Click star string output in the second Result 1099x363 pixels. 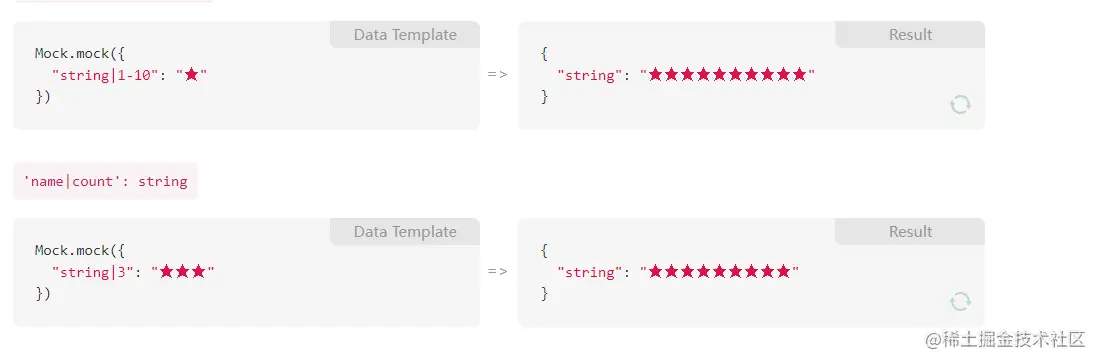pos(719,272)
